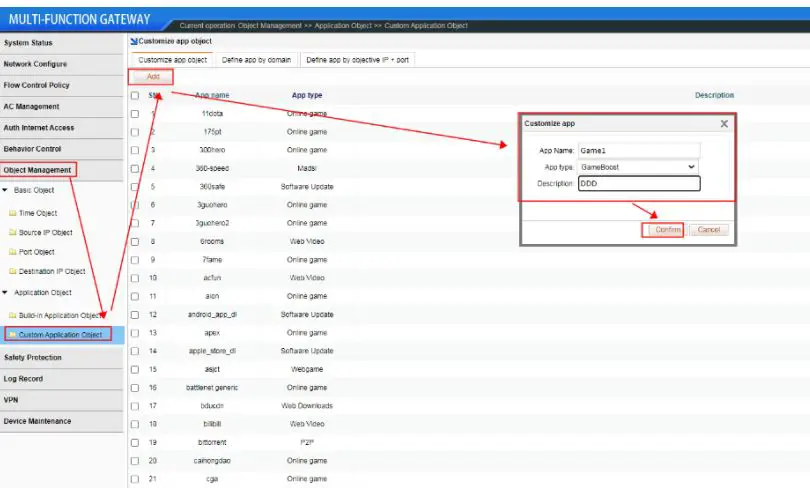Toggle the select-all checkbox in table header

(135, 96)
